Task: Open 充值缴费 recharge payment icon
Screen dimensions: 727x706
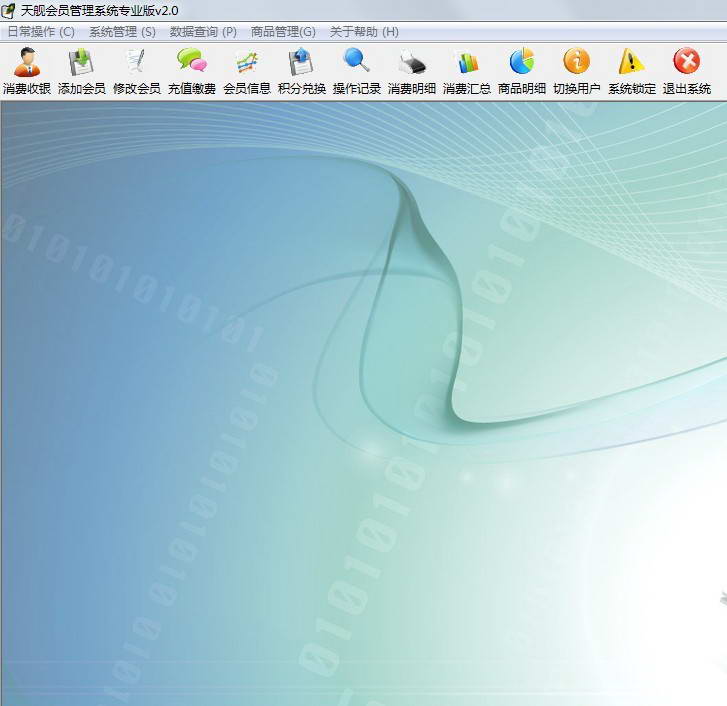Action: tap(191, 61)
